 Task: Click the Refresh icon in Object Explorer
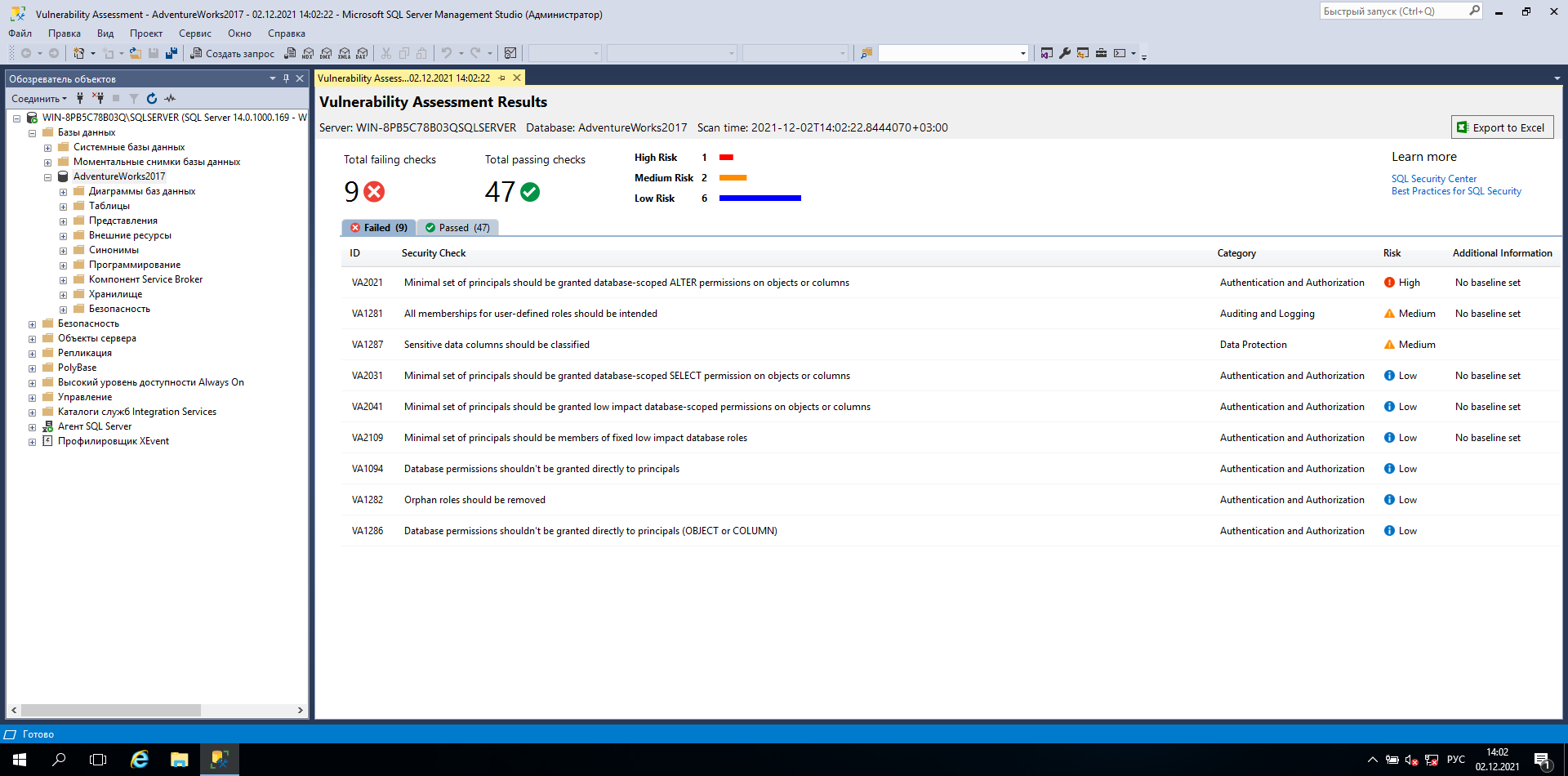(152, 98)
